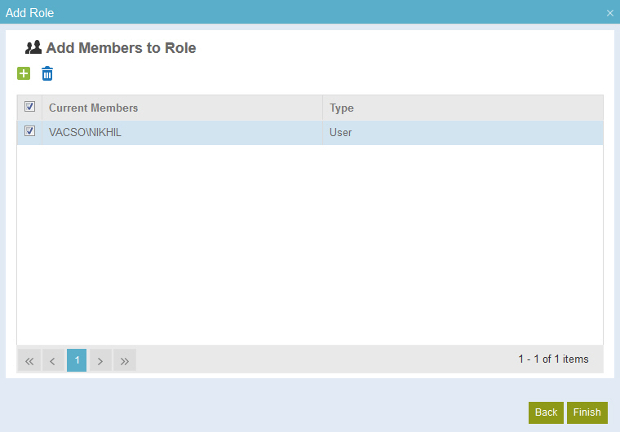Viewport: 620px width, 432px height.
Task: Sort by Current Members column header
Action: [93, 108]
